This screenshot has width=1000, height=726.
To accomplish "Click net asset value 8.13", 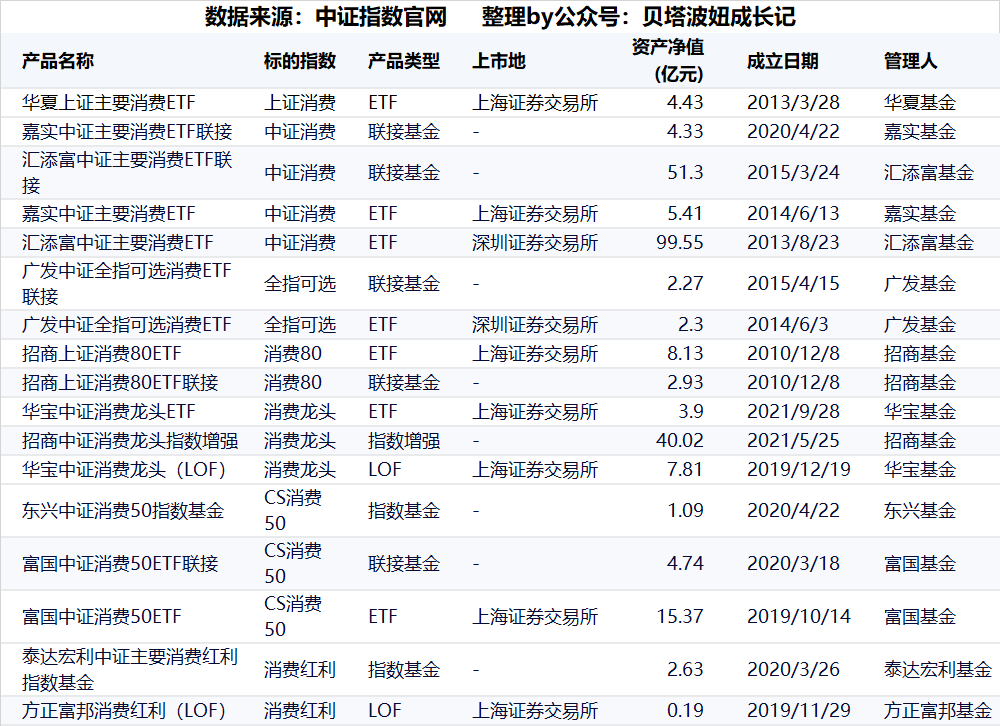I will point(685,353).
